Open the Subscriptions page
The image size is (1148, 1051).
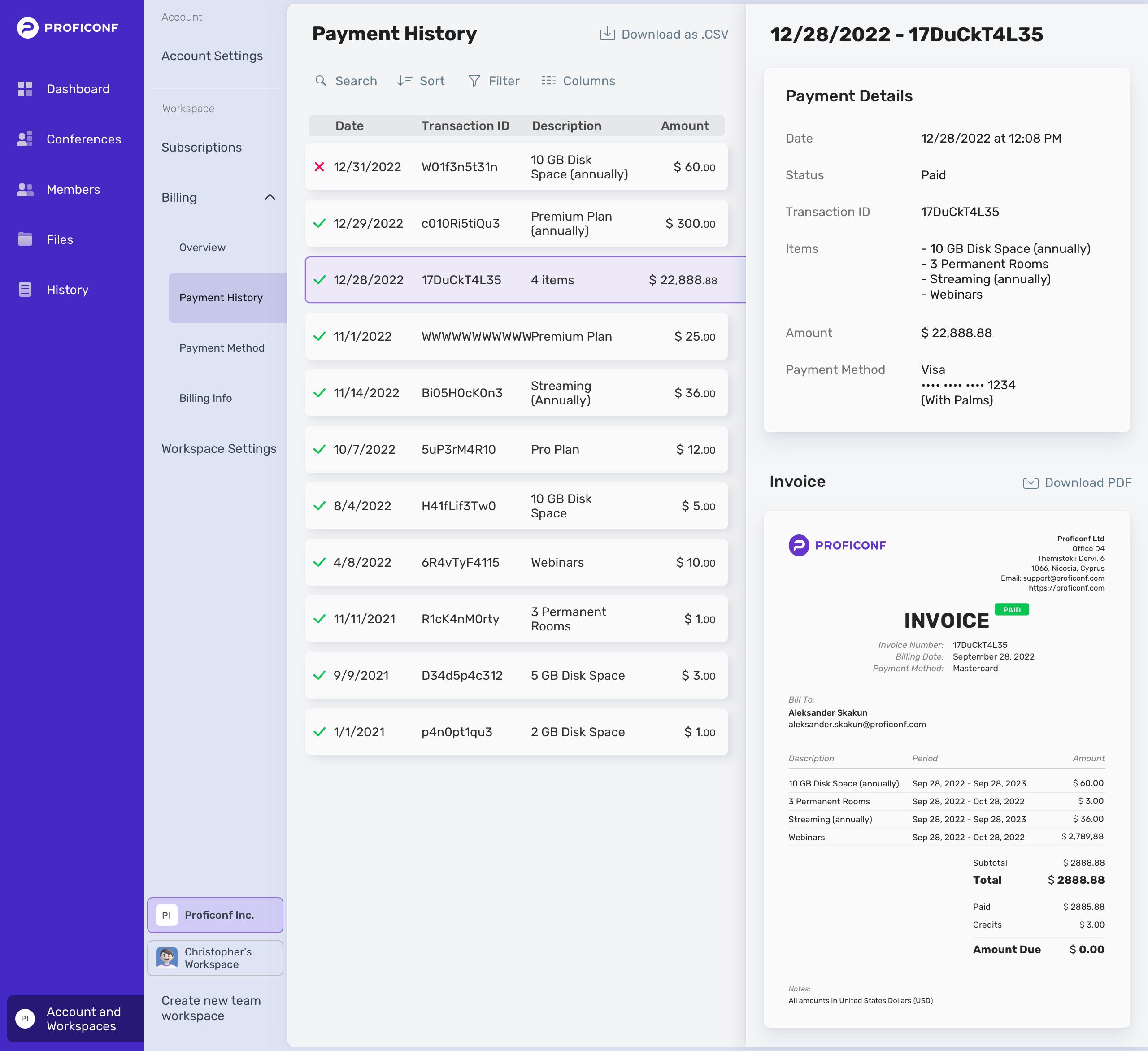(x=202, y=148)
